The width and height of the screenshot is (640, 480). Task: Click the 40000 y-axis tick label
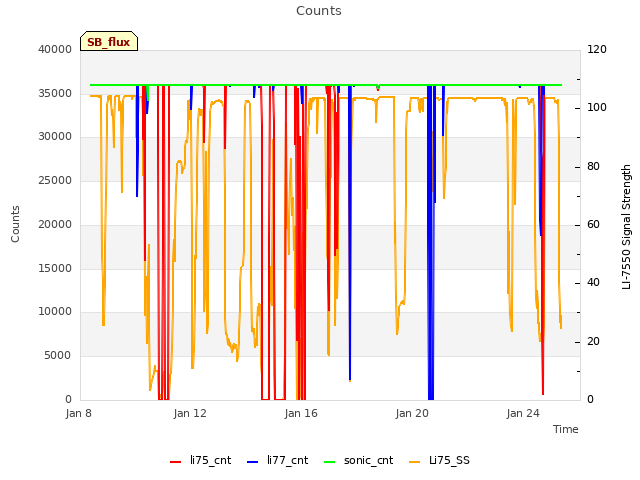[55, 49]
